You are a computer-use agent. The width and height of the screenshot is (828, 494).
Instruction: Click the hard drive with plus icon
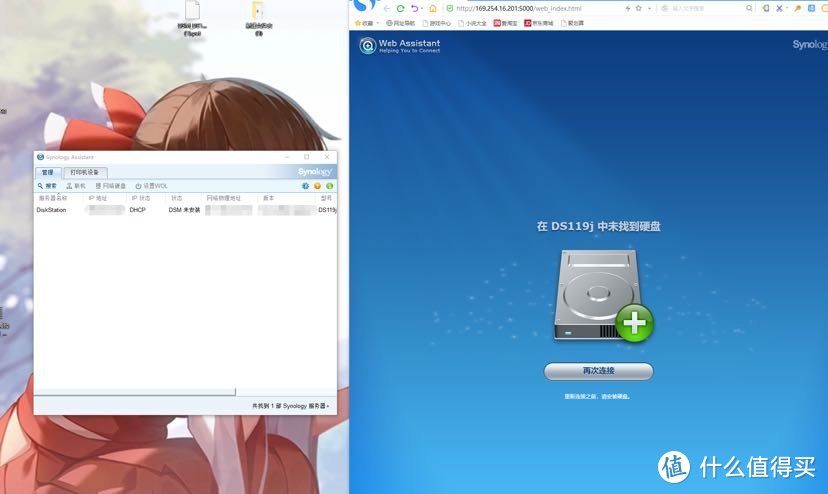coord(604,296)
